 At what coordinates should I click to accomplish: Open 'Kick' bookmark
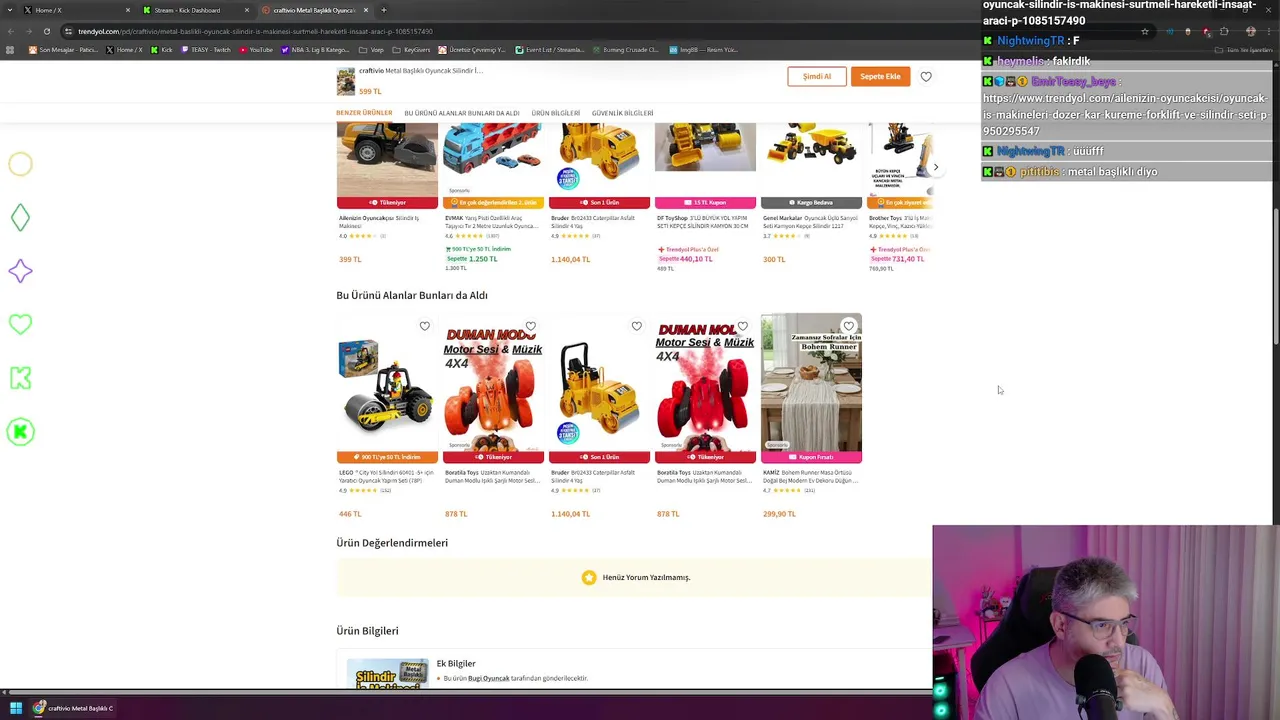162,50
